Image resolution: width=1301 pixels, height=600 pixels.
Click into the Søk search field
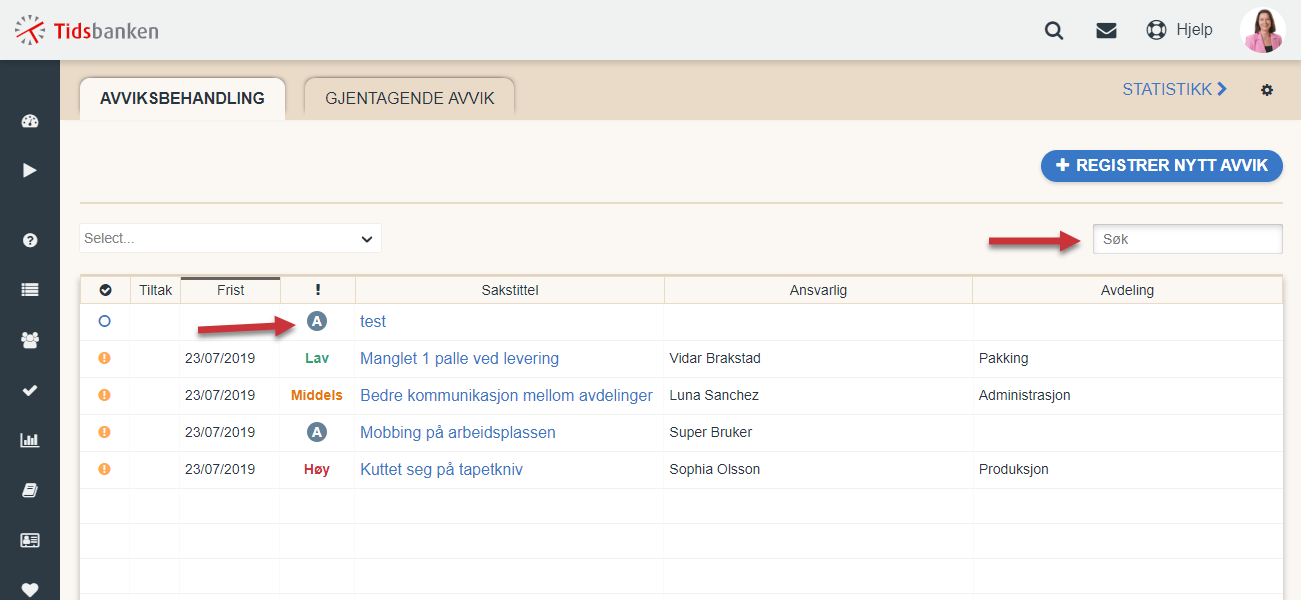point(1188,239)
